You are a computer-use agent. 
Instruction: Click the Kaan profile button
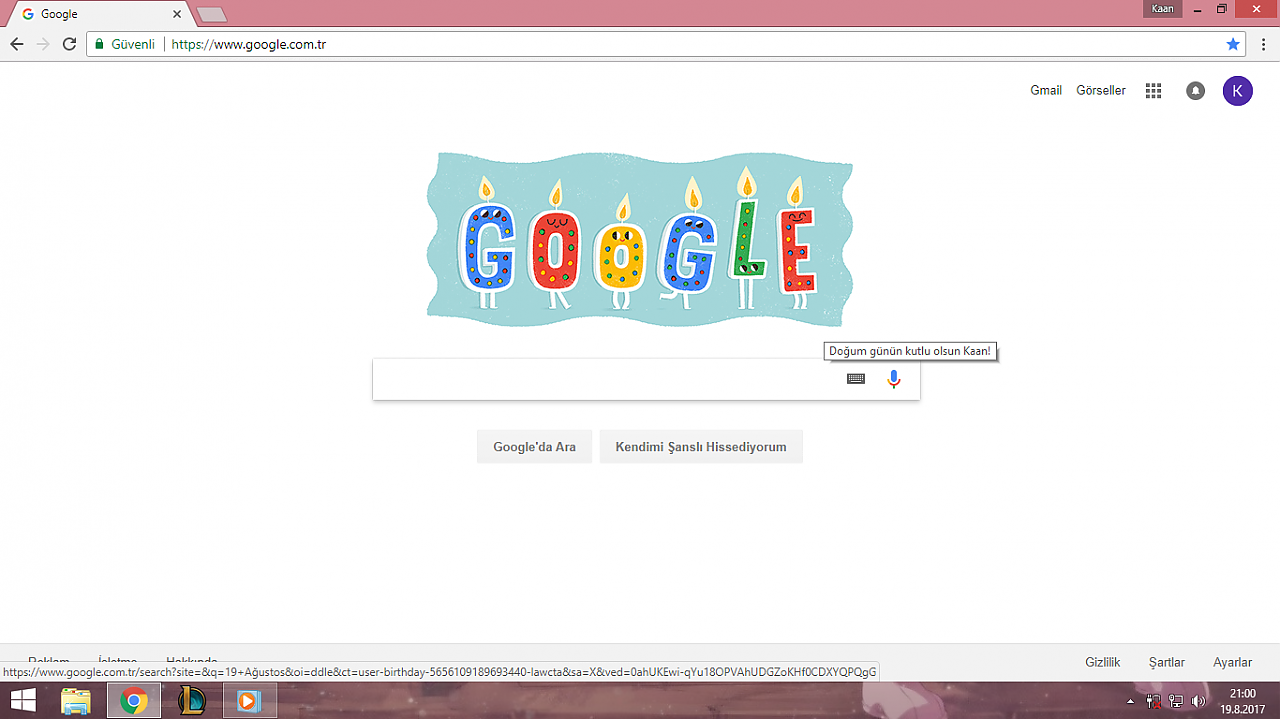point(1162,9)
